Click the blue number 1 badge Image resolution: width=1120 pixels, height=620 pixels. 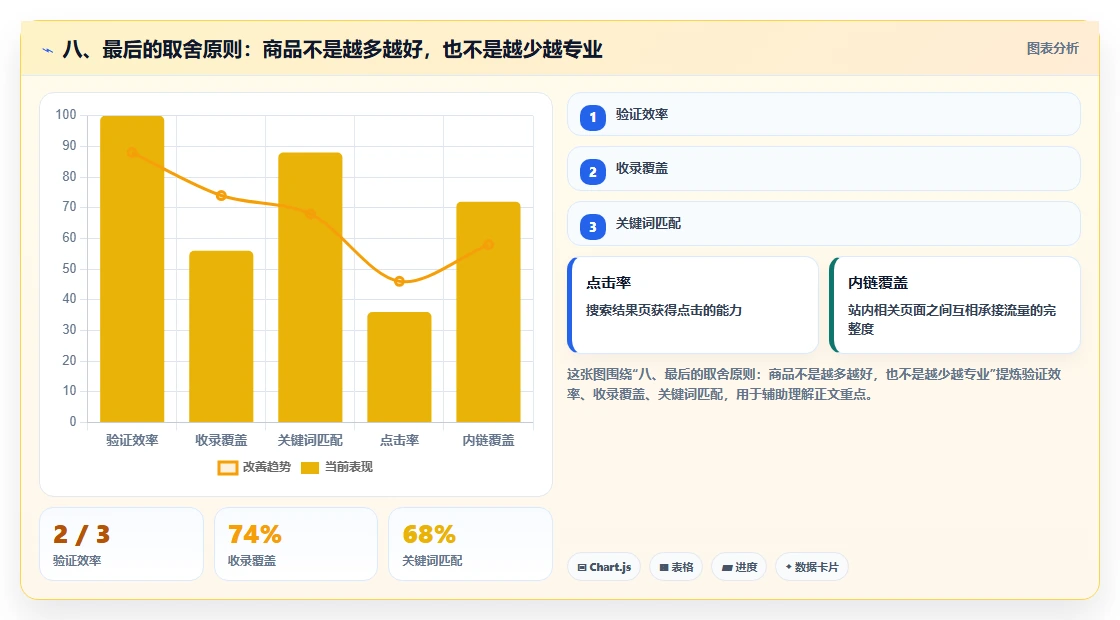pos(592,117)
